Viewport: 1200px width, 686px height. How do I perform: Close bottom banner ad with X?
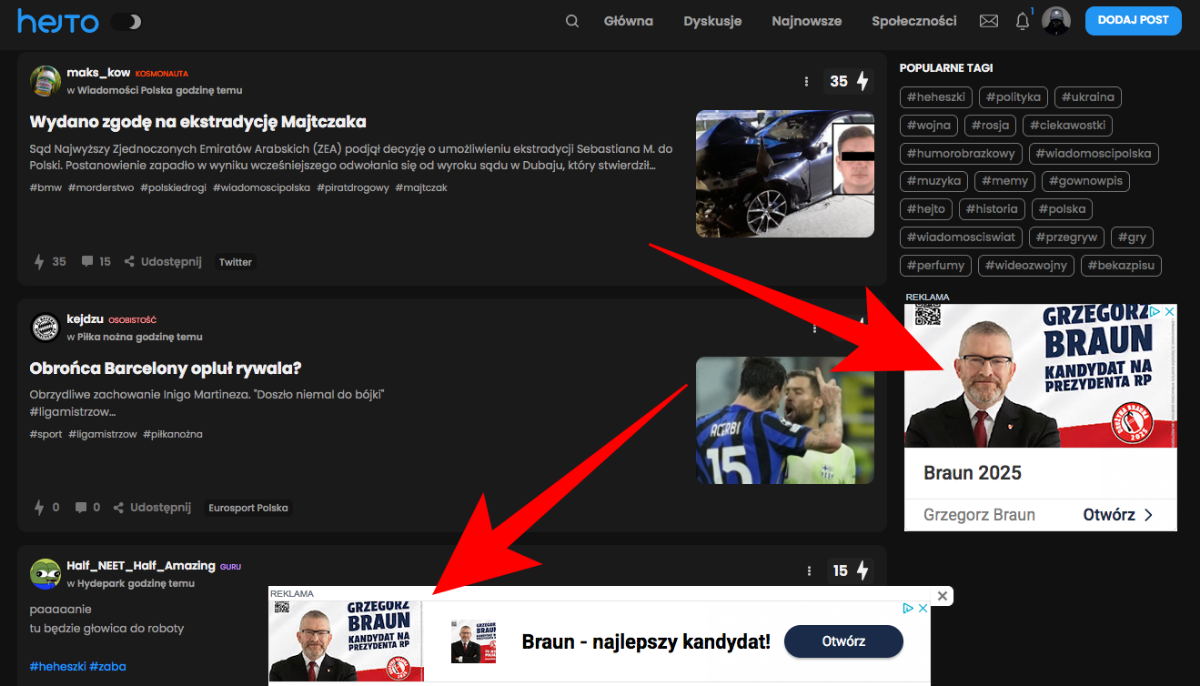pos(942,596)
